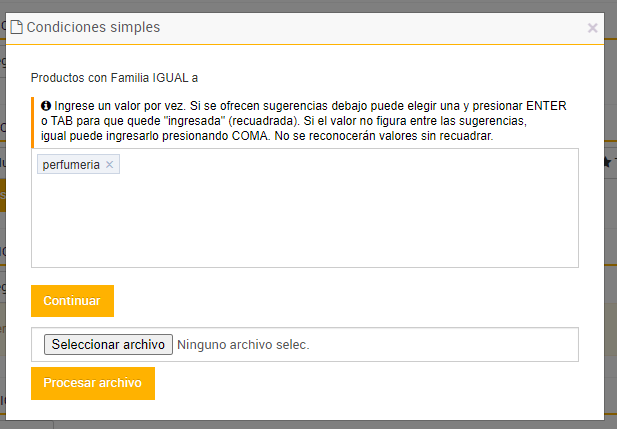617x429 pixels.
Task: Click the dimmed backdrop below the dialog
Action: click(x=300, y=424)
